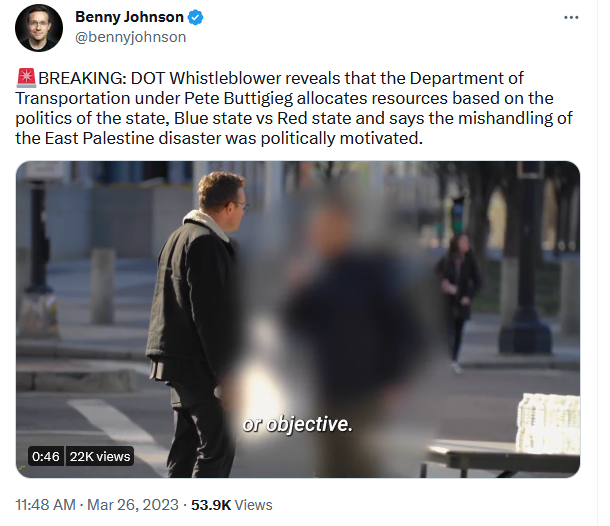
Task: Click the water bottle pack on table
Action: (x=549, y=423)
